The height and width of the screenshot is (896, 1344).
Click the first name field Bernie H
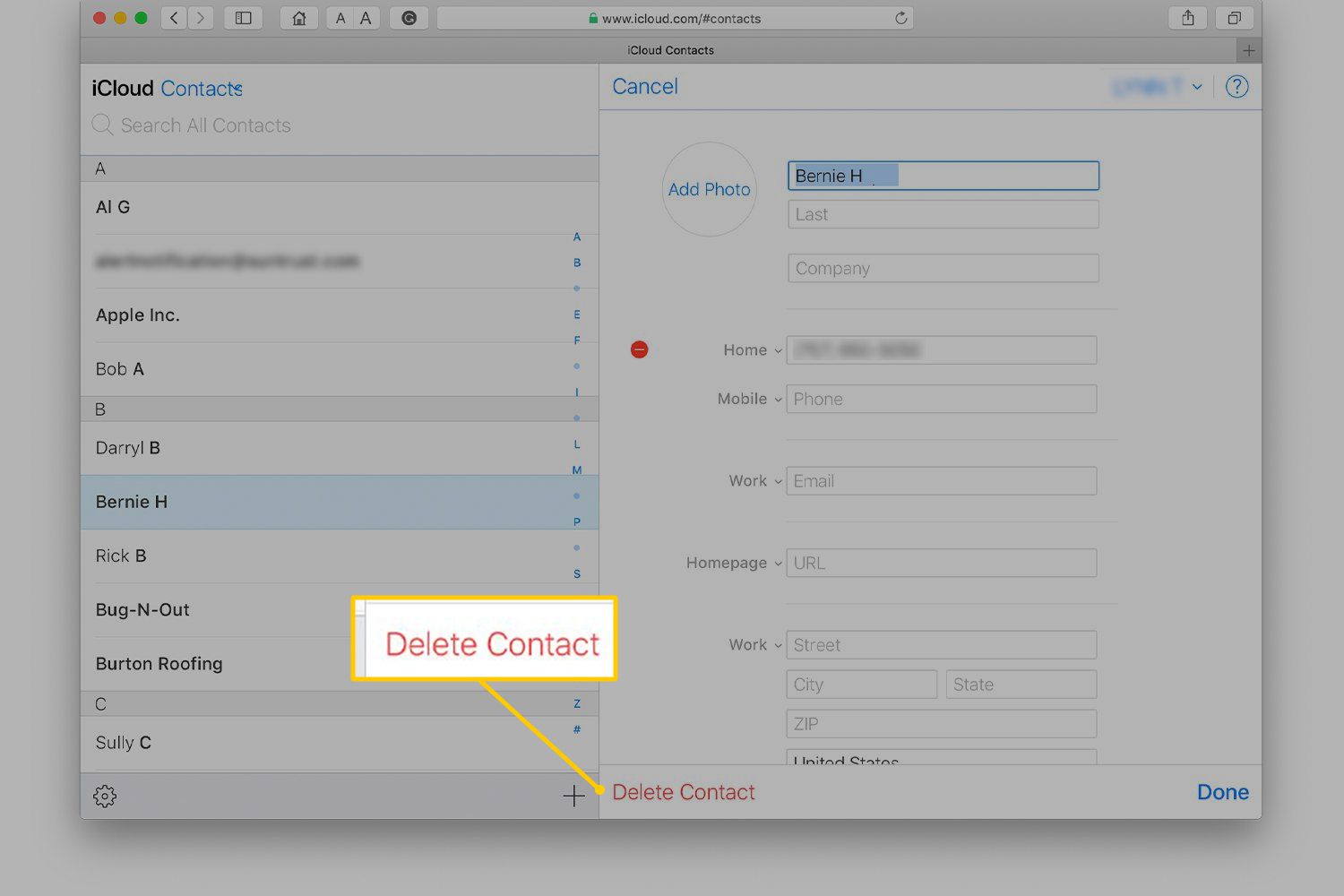[x=943, y=176]
